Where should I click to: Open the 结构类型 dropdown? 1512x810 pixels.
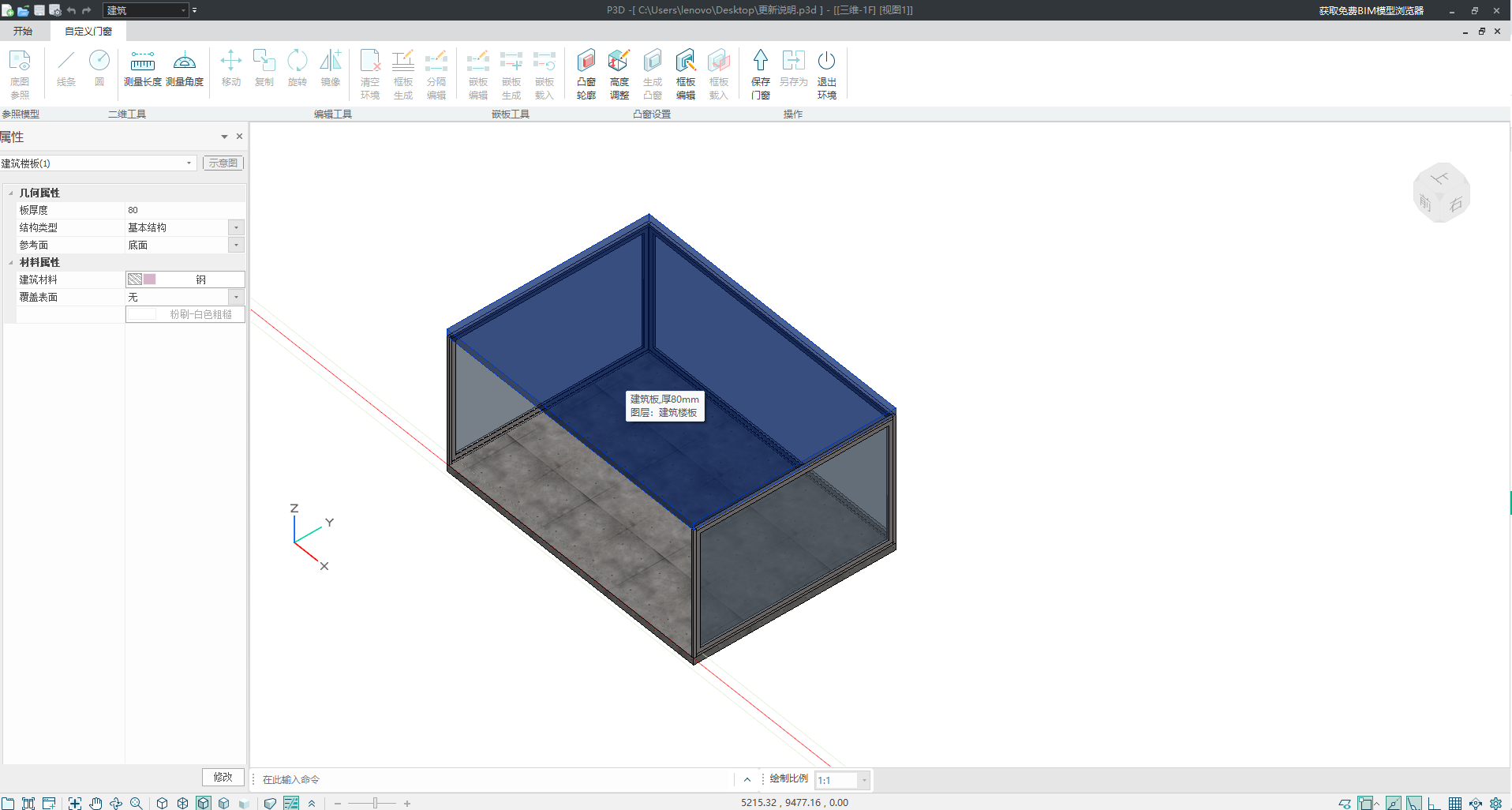[236, 227]
